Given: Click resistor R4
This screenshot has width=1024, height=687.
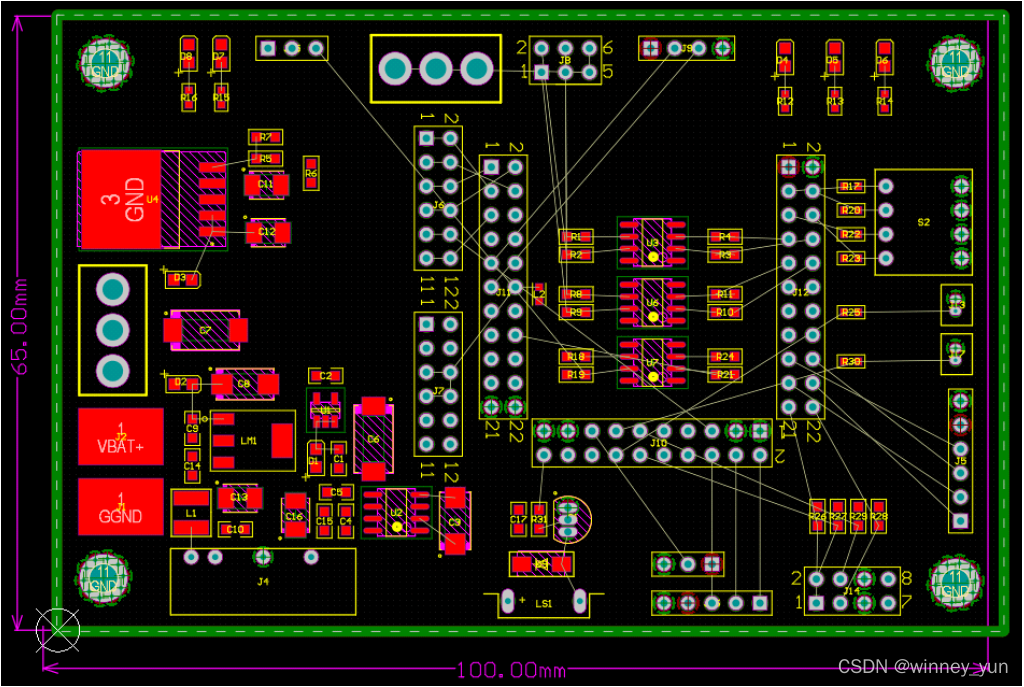Looking at the screenshot, I should [x=725, y=236].
